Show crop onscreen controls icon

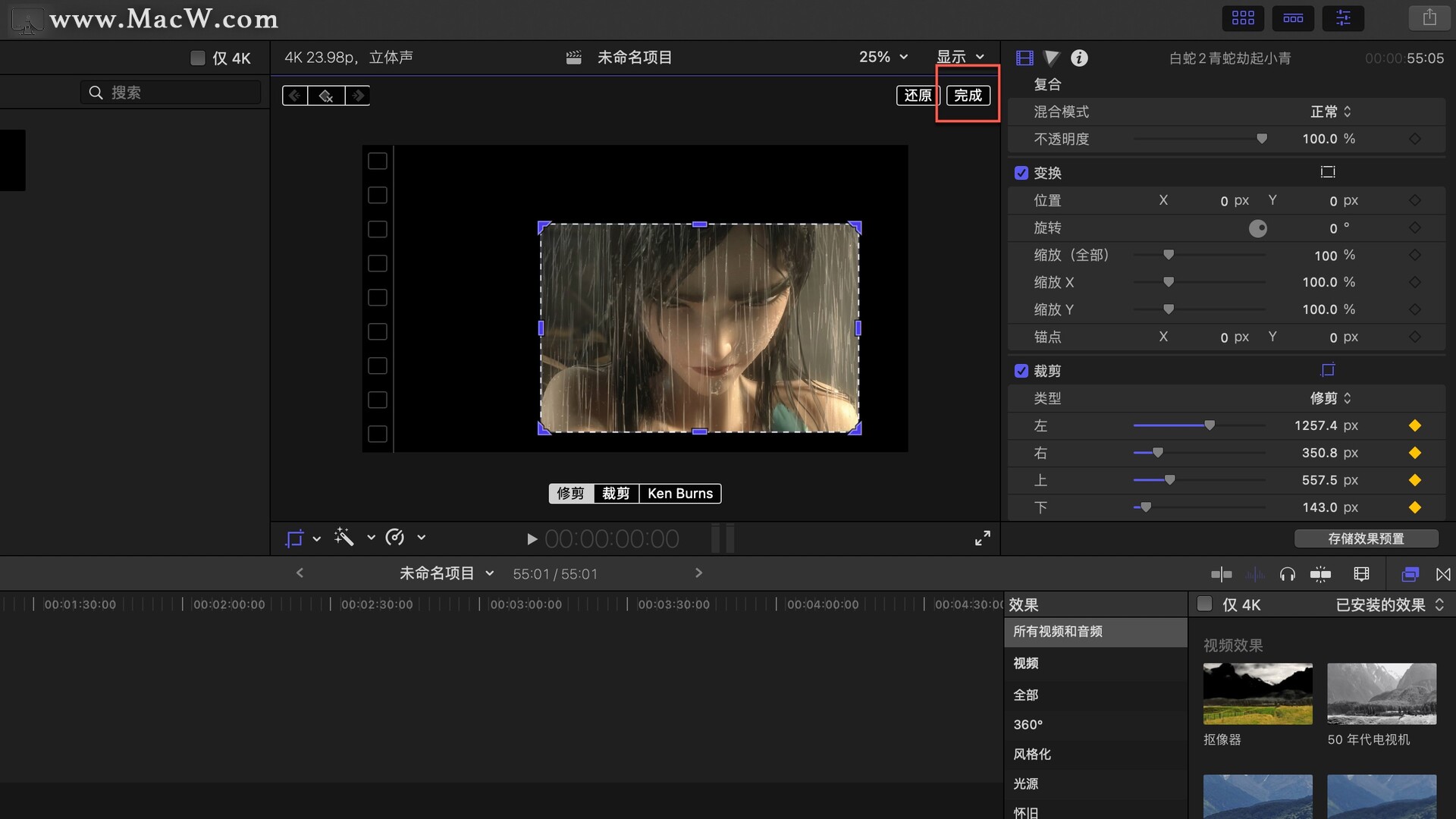(x=1327, y=370)
